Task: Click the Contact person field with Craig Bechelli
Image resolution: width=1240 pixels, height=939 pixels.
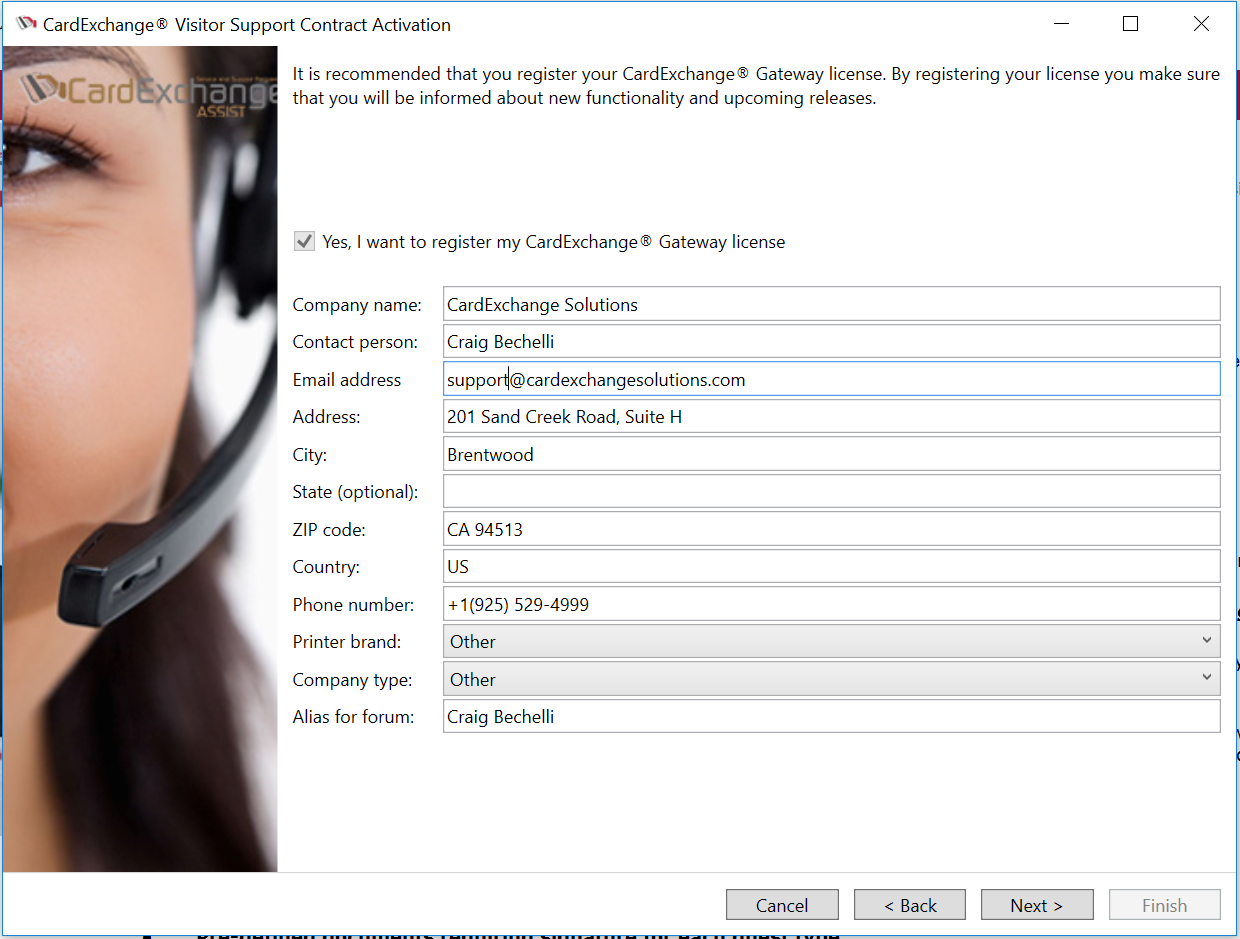Action: [831, 341]
